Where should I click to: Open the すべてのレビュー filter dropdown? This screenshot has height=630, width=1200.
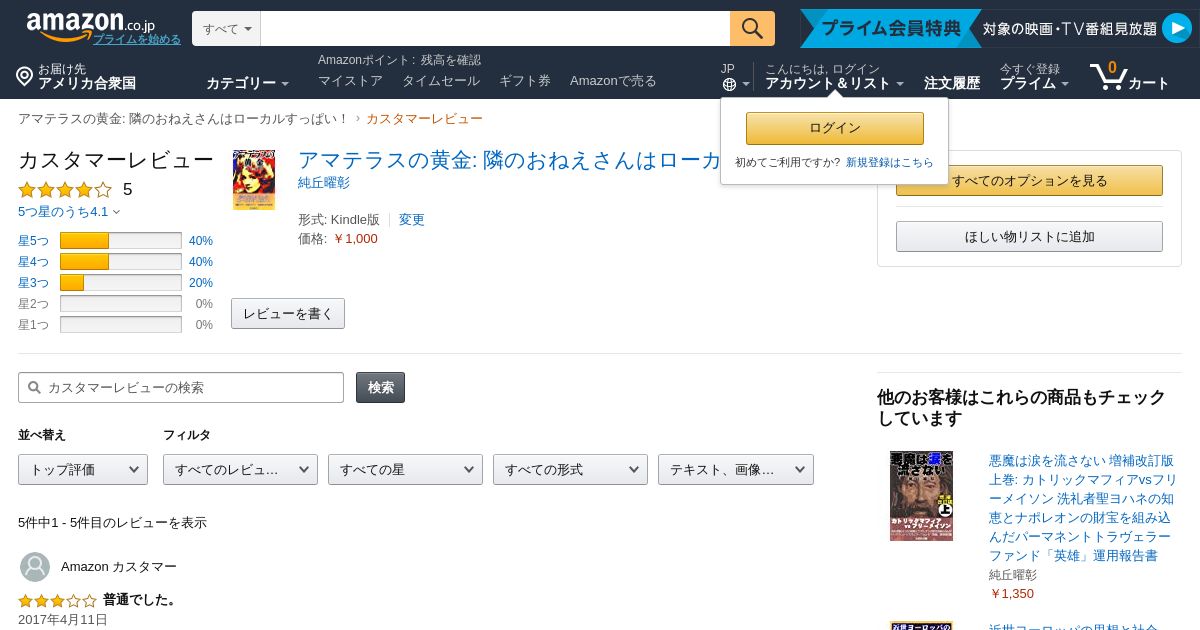coord(240,469)
